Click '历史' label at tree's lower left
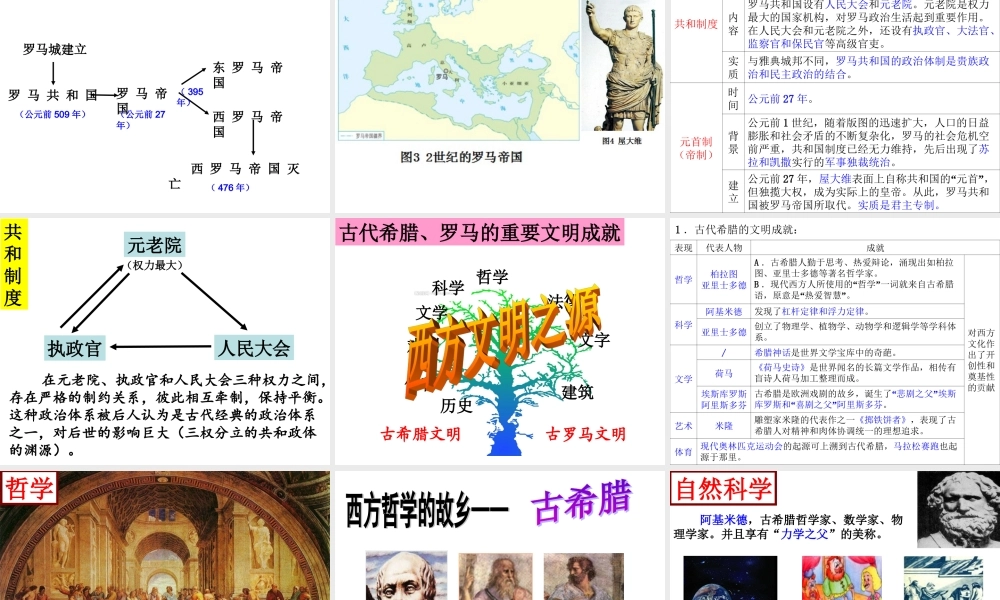Screen dimensions: 1000x600 point(457,406)
